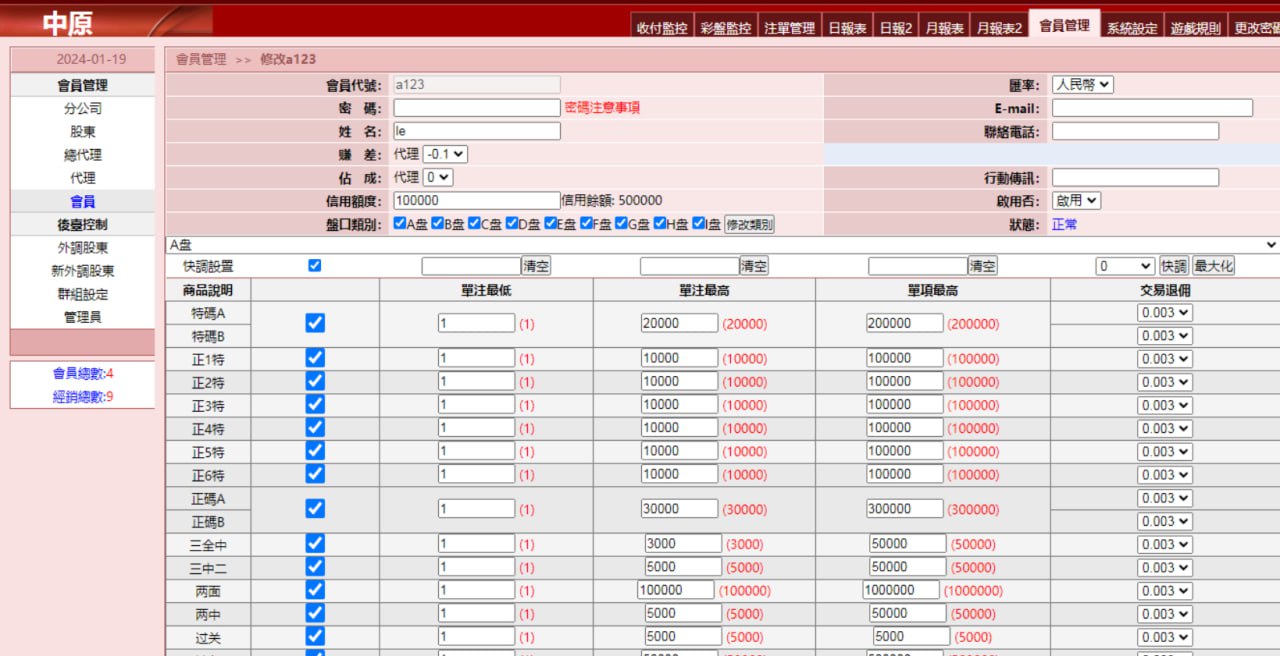Open 股東 in the sidebar
Screen dimensions: 1280x656
83,132
